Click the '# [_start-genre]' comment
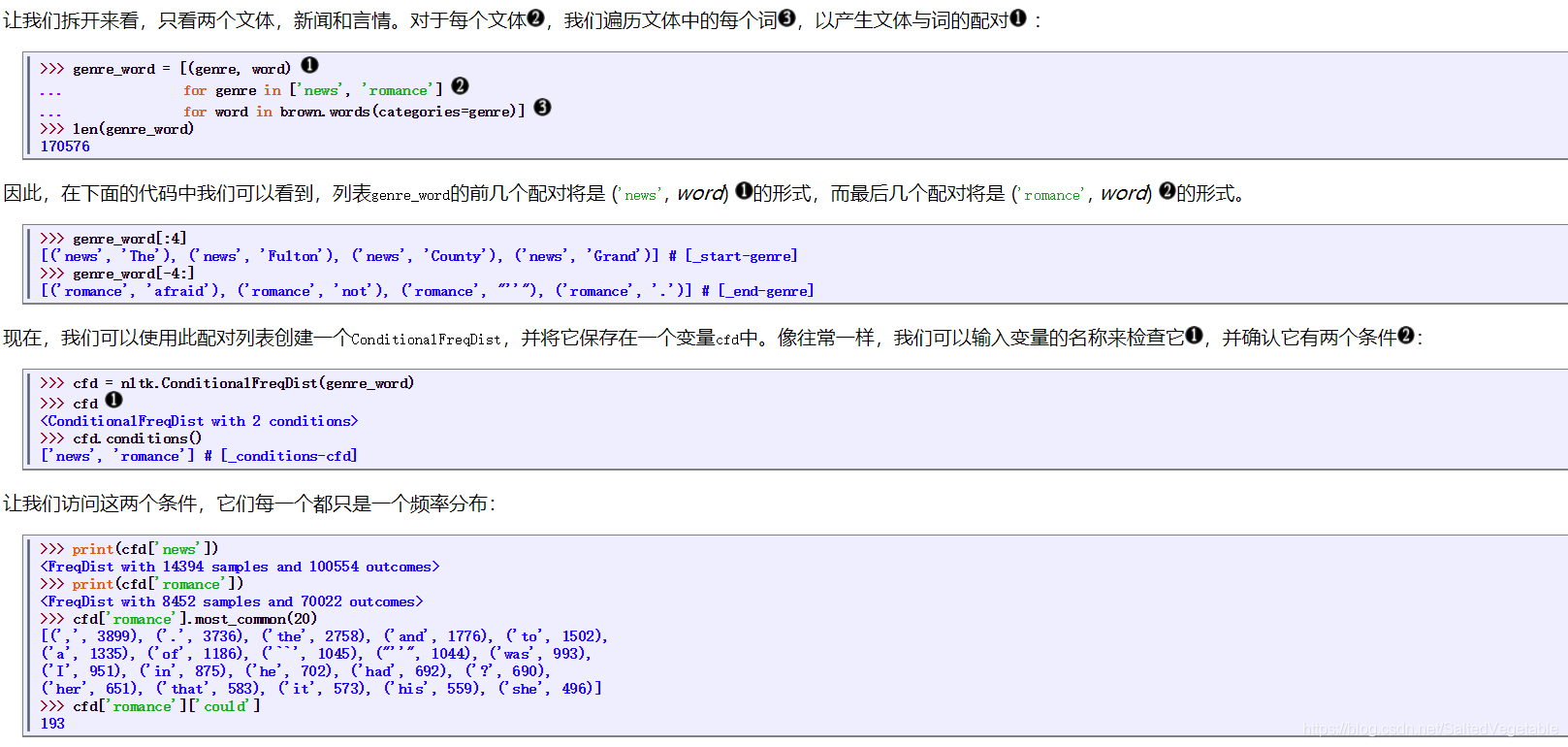 click(x=733, y=256)
